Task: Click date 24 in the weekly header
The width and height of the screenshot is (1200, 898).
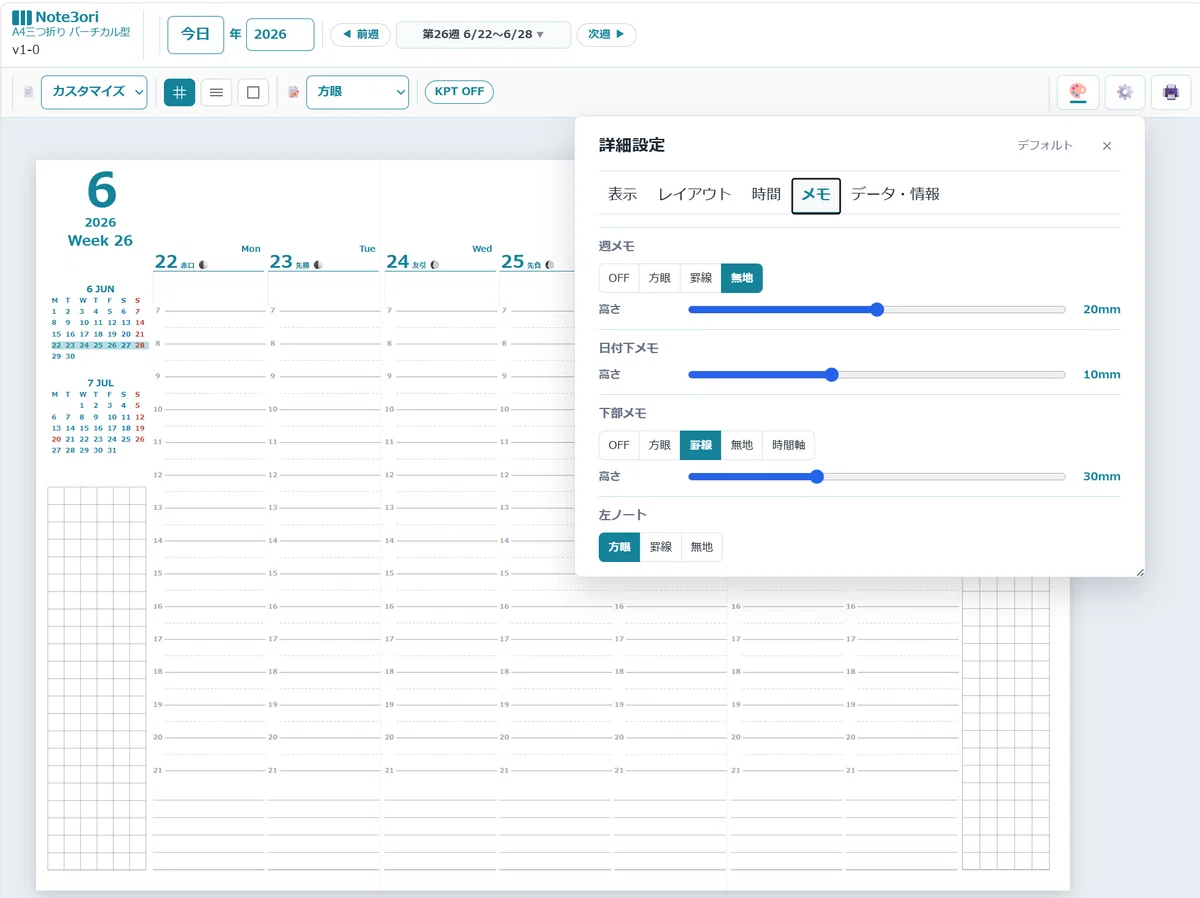Action: coord(397,262)
